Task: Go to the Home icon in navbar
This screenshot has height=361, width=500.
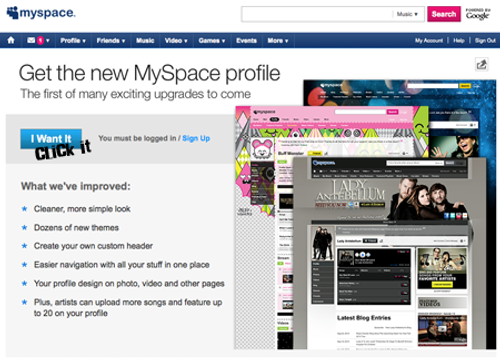Action: click(11, 40)
